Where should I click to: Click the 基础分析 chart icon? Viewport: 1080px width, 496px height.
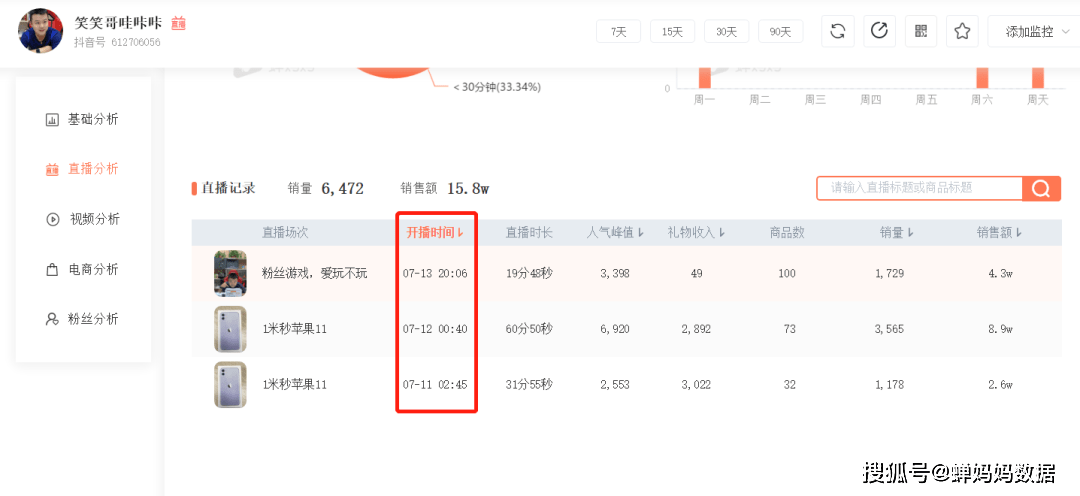tap(52, 120)
